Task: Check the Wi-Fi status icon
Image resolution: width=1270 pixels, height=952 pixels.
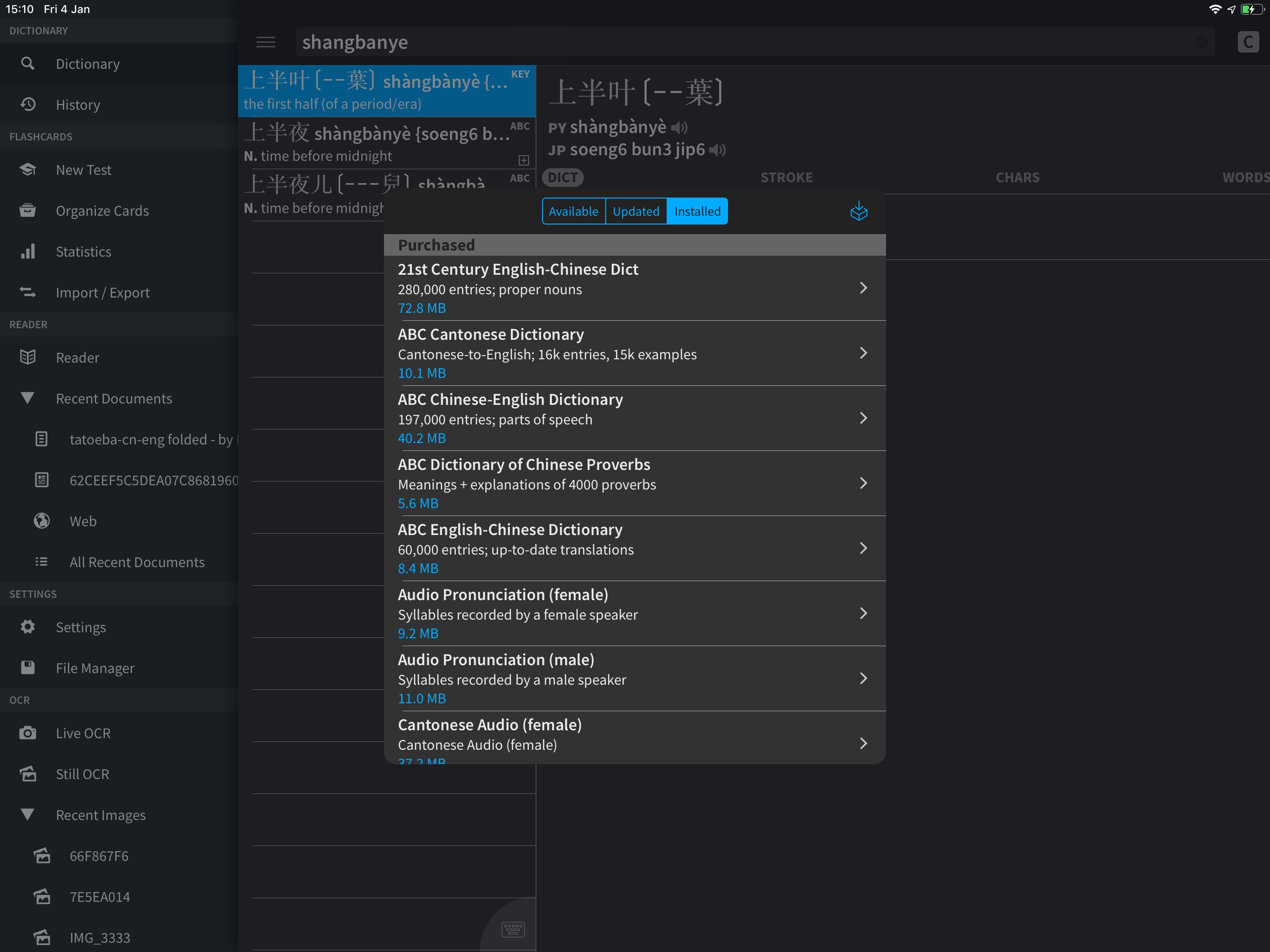Action: 1215,9
